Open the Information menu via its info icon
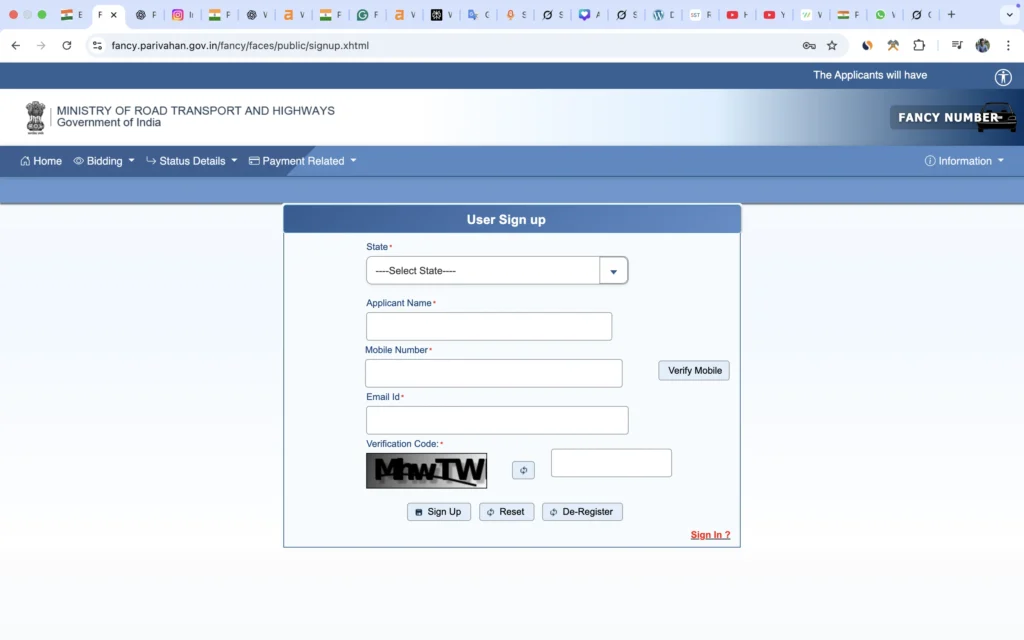Viewport: 1024px width, 640px height. pyautogui.click(x=930, y=160)
